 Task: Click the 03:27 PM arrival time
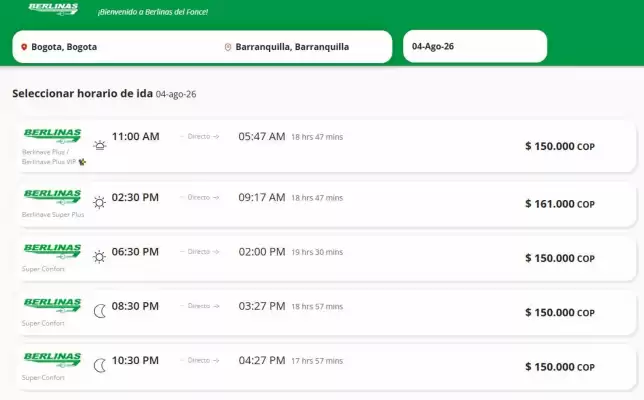coord(262,306)
